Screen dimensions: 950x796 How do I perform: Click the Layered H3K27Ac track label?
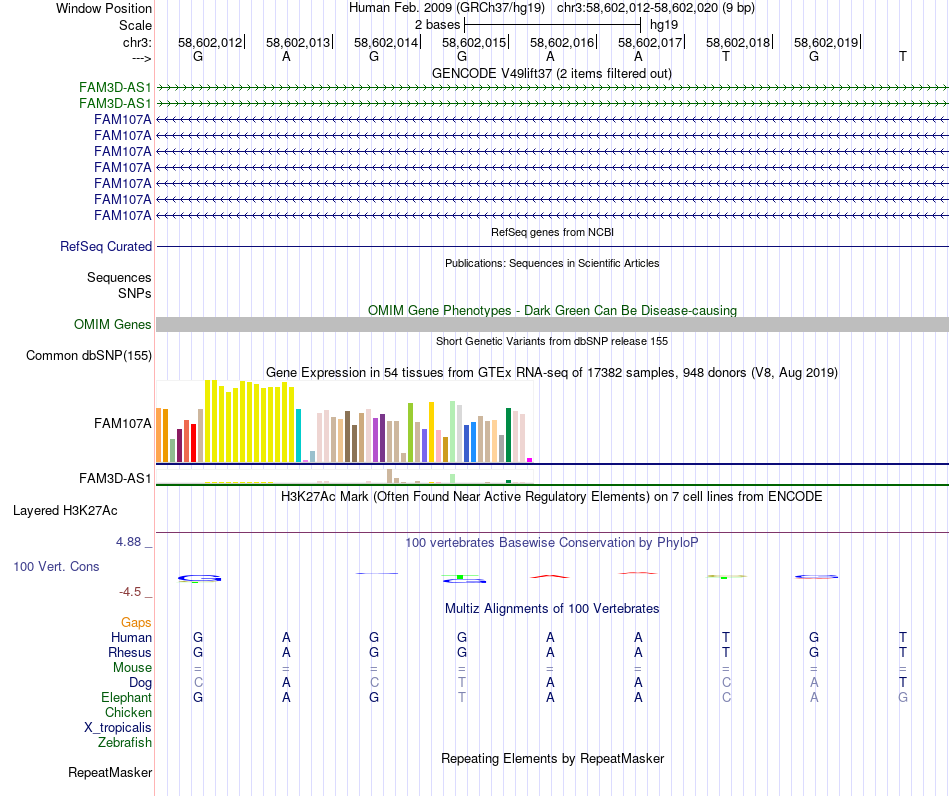coord(65,511)
